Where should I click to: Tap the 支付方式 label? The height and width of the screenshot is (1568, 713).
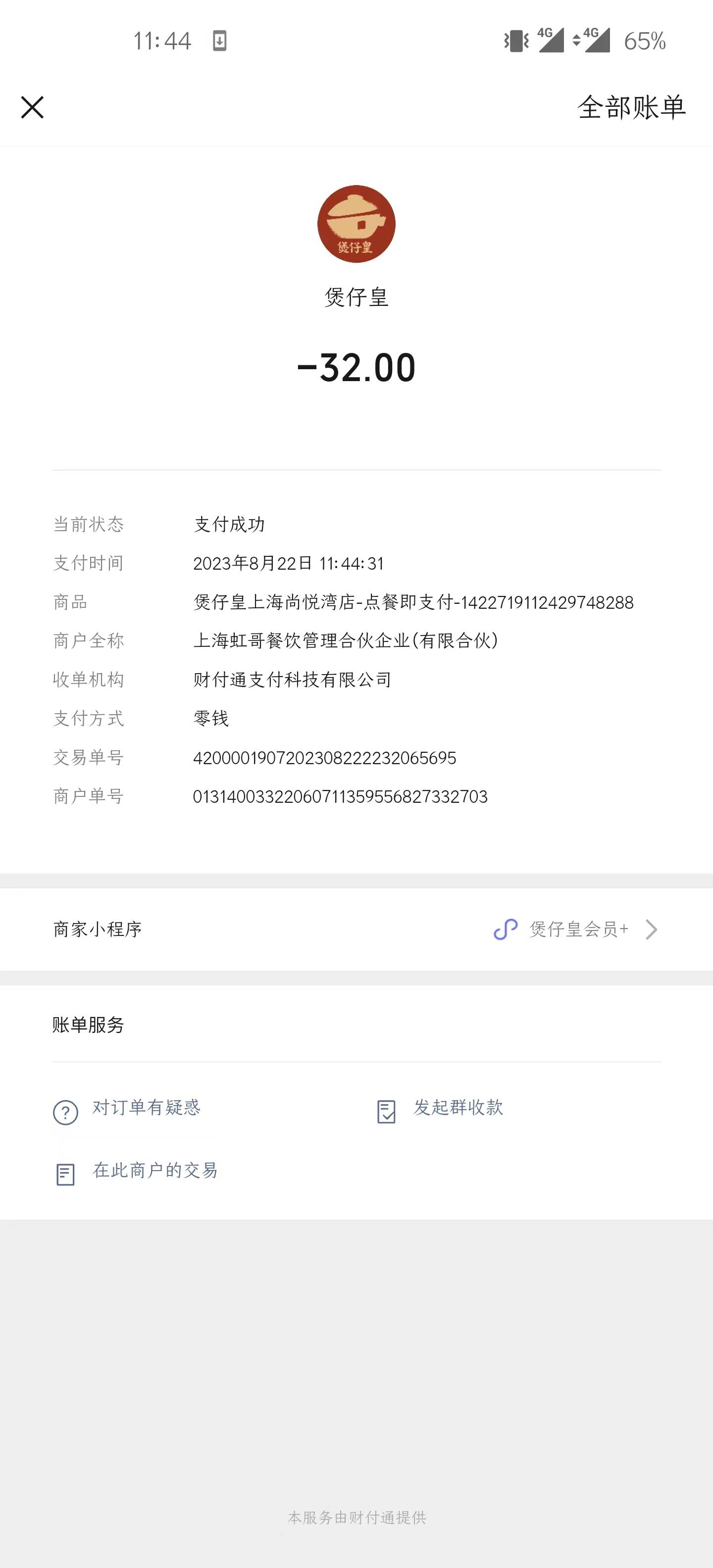point(88,718)
